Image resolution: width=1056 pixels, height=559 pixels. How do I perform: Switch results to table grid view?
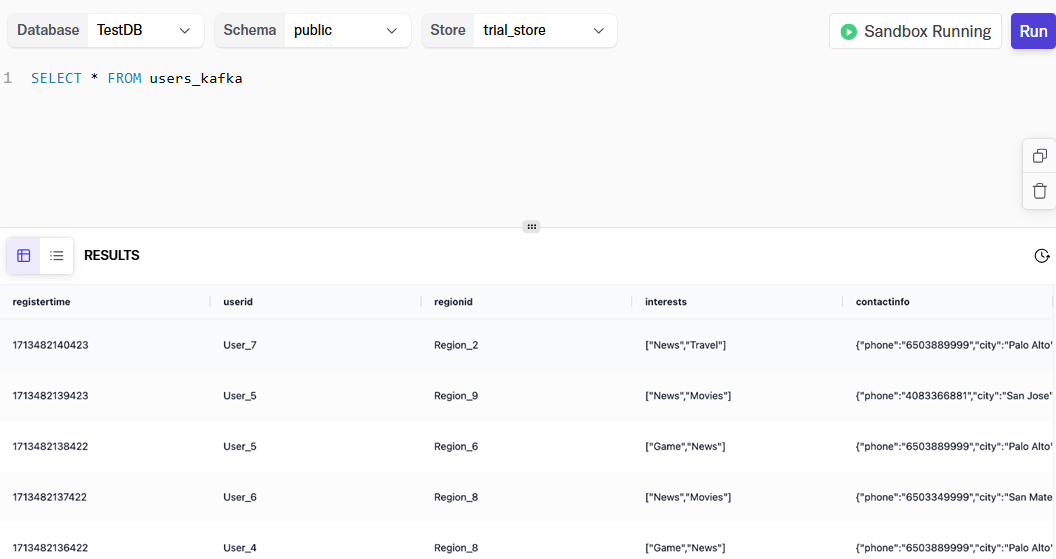pos(24,256)
